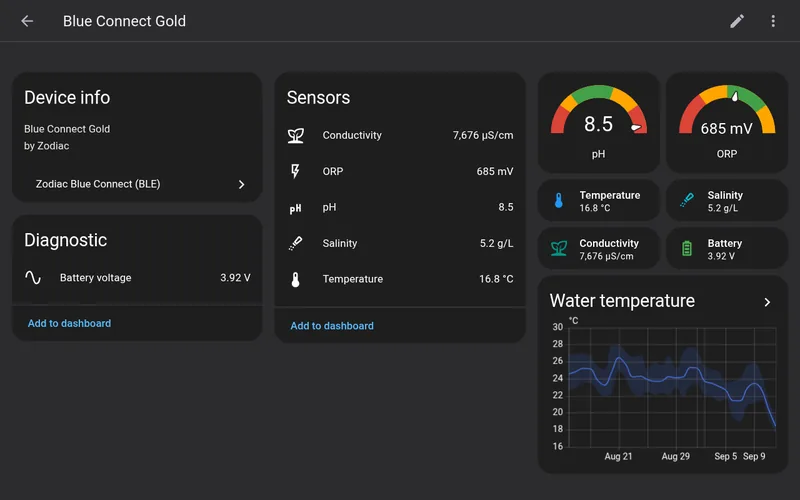Click the Device info heading
The height and width of the screenshot is (500, 800).
67,97
